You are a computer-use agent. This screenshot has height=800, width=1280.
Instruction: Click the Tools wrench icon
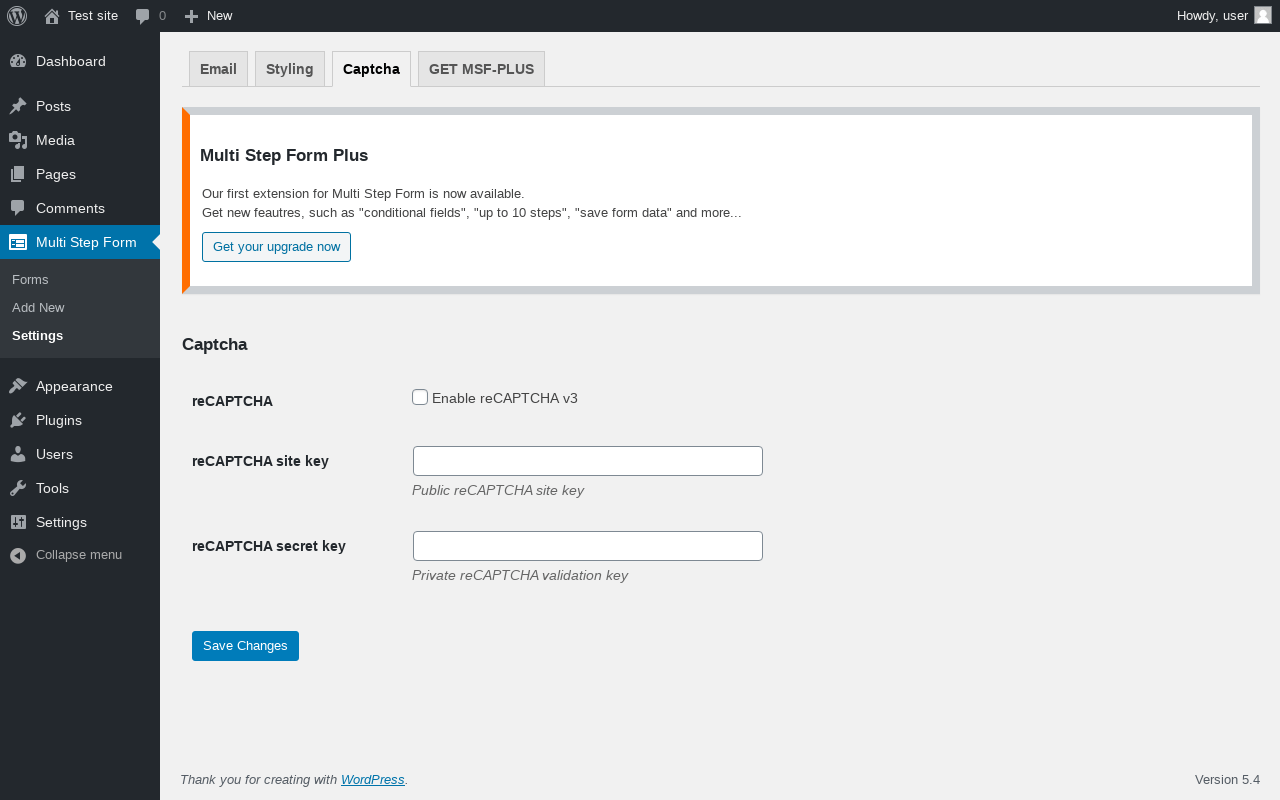[x=18, y=488]
